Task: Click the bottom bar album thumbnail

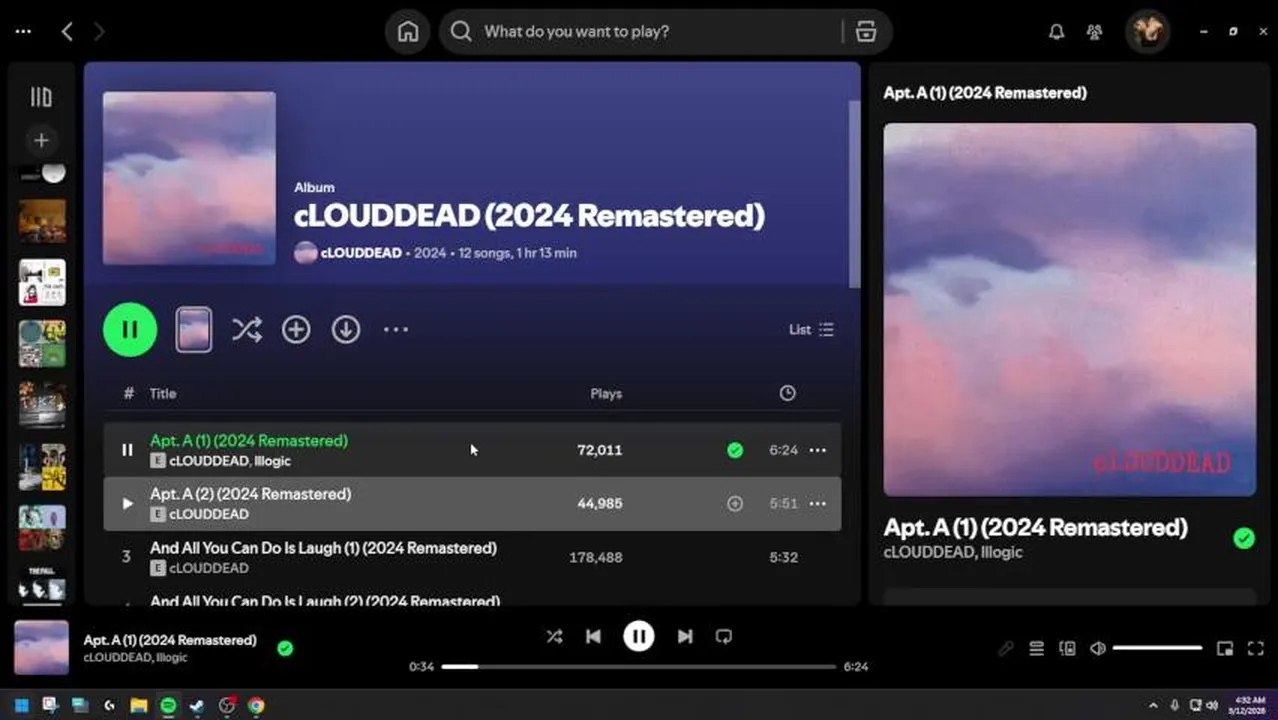Action: (x=41, y=647)
